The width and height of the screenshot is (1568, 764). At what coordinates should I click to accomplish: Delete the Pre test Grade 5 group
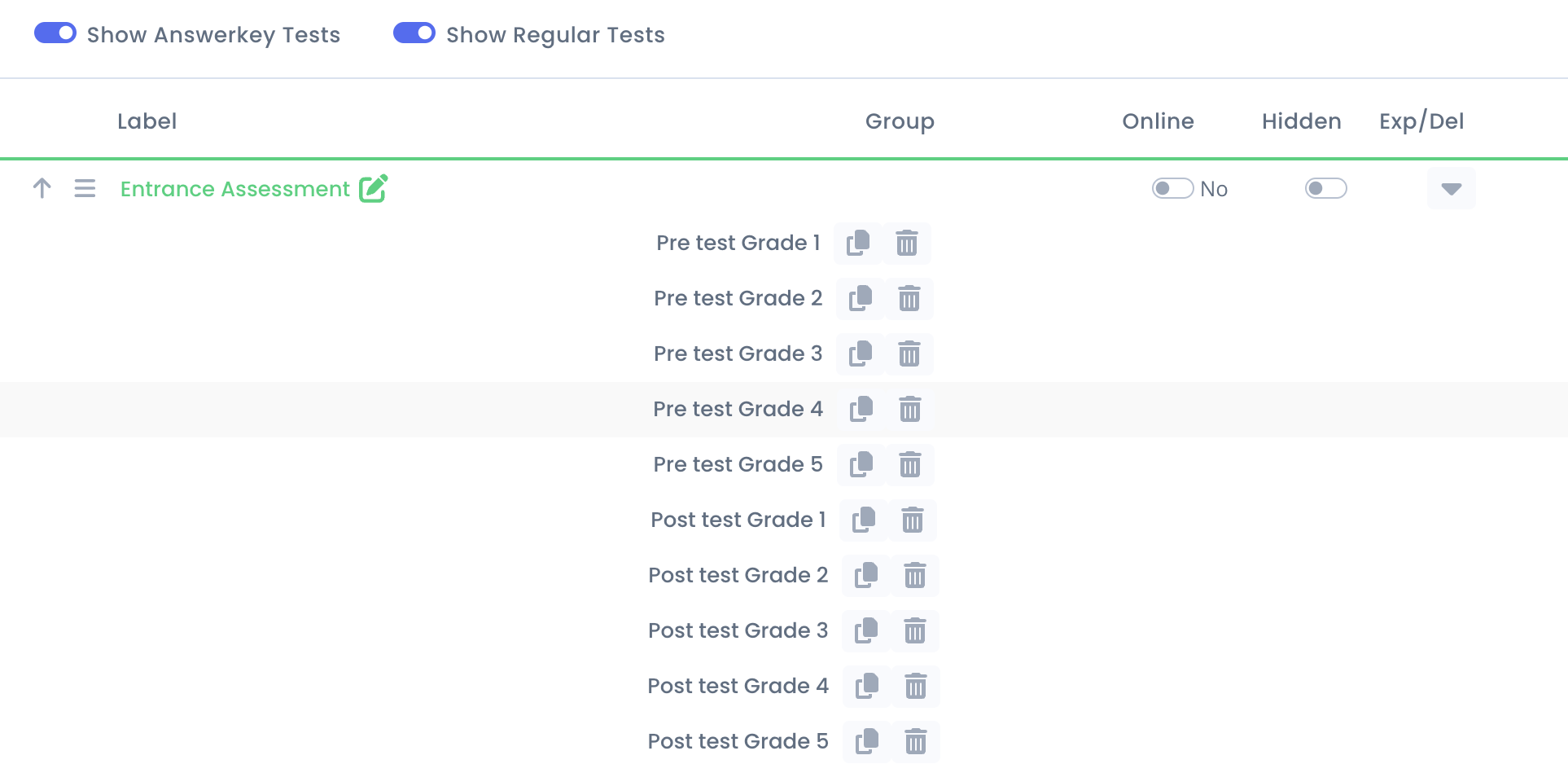910,464
